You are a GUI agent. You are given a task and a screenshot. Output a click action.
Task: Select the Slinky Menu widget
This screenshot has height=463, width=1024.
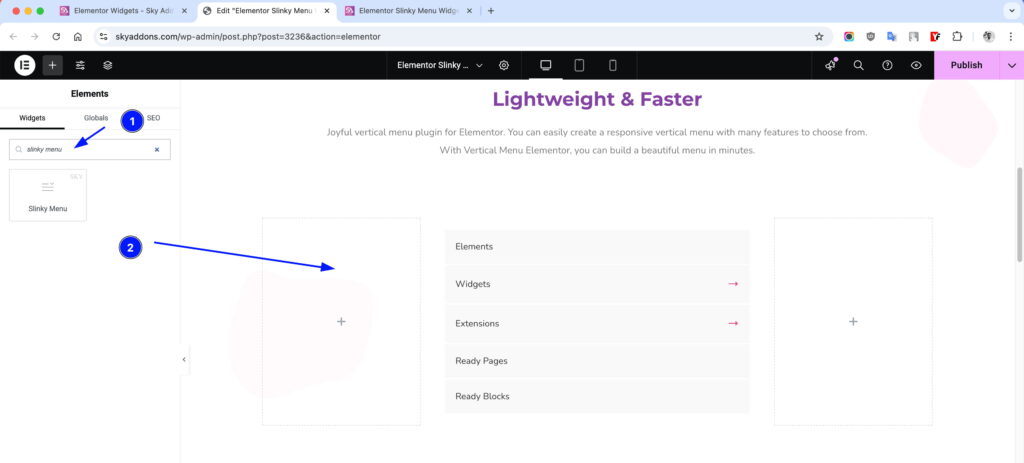48,195
